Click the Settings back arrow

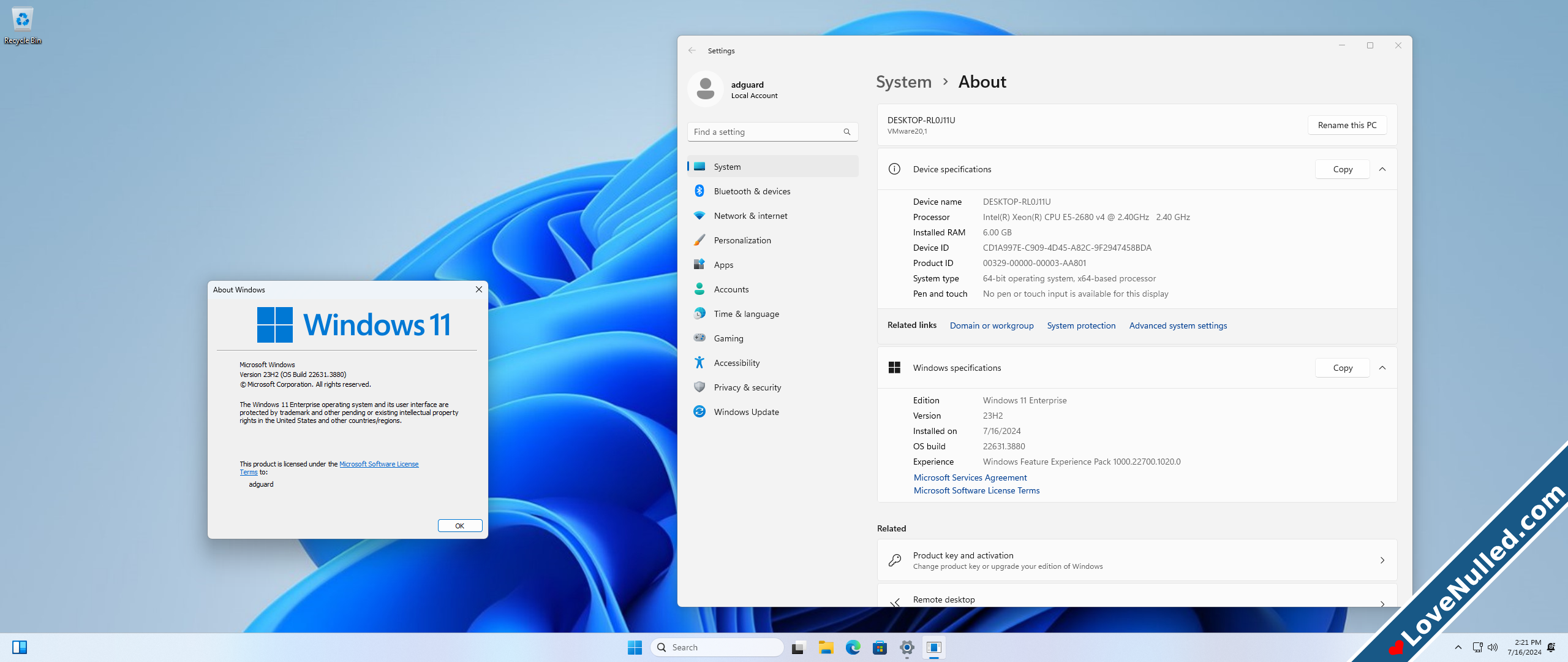coord(692,50)
